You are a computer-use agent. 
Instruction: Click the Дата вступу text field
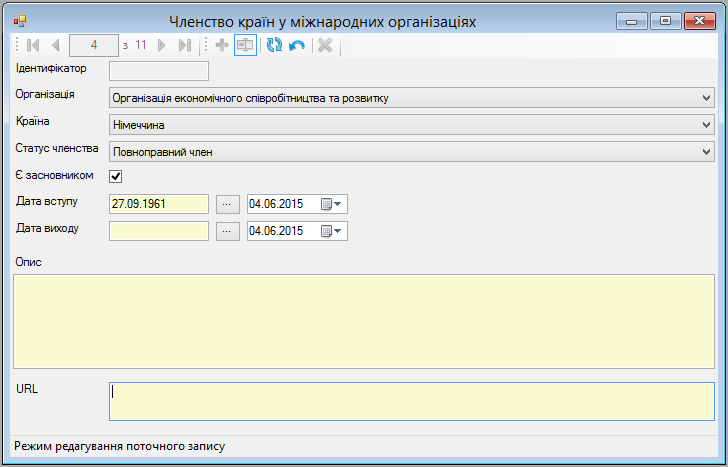click(159, 204)
